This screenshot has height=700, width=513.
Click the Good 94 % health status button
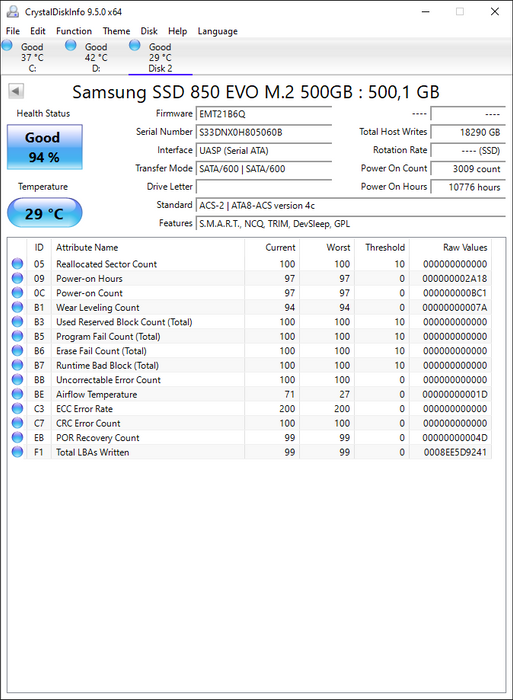(45, 147)
